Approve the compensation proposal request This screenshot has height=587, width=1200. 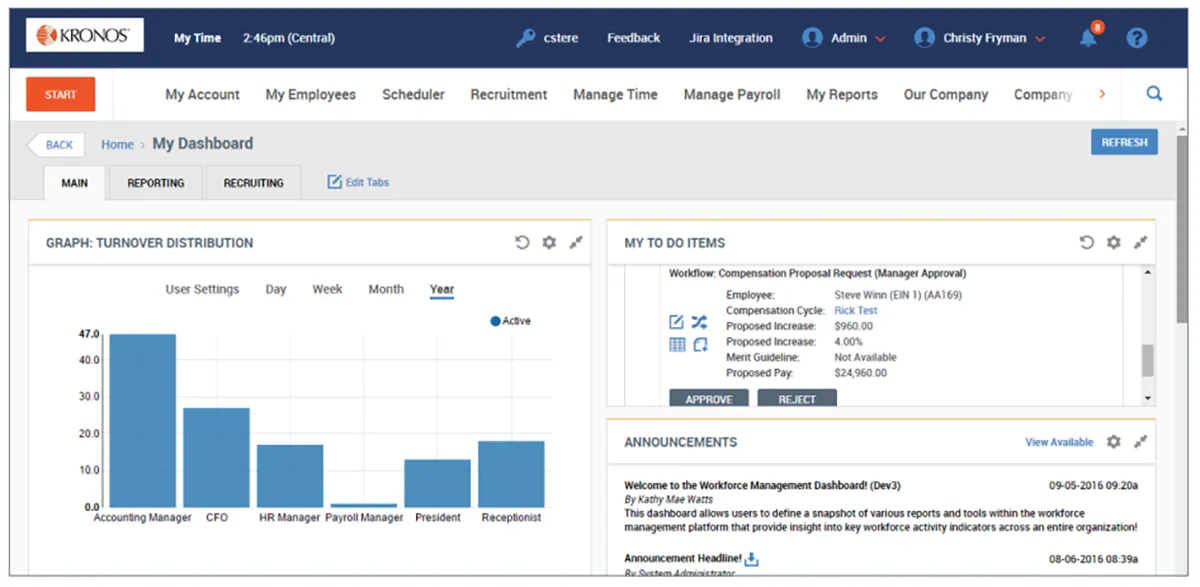[708, 399]
